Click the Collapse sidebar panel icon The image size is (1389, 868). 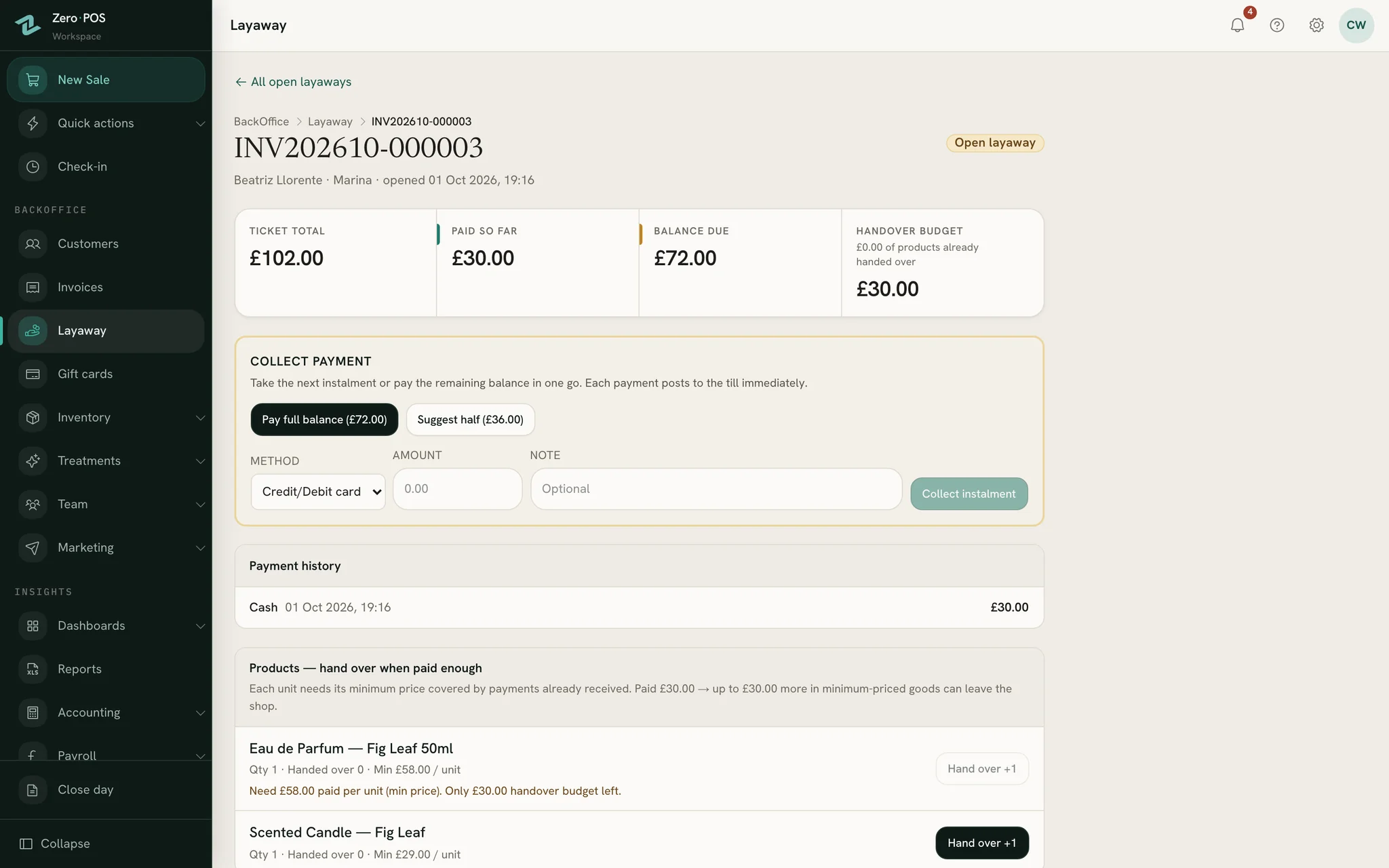[26, 844]
